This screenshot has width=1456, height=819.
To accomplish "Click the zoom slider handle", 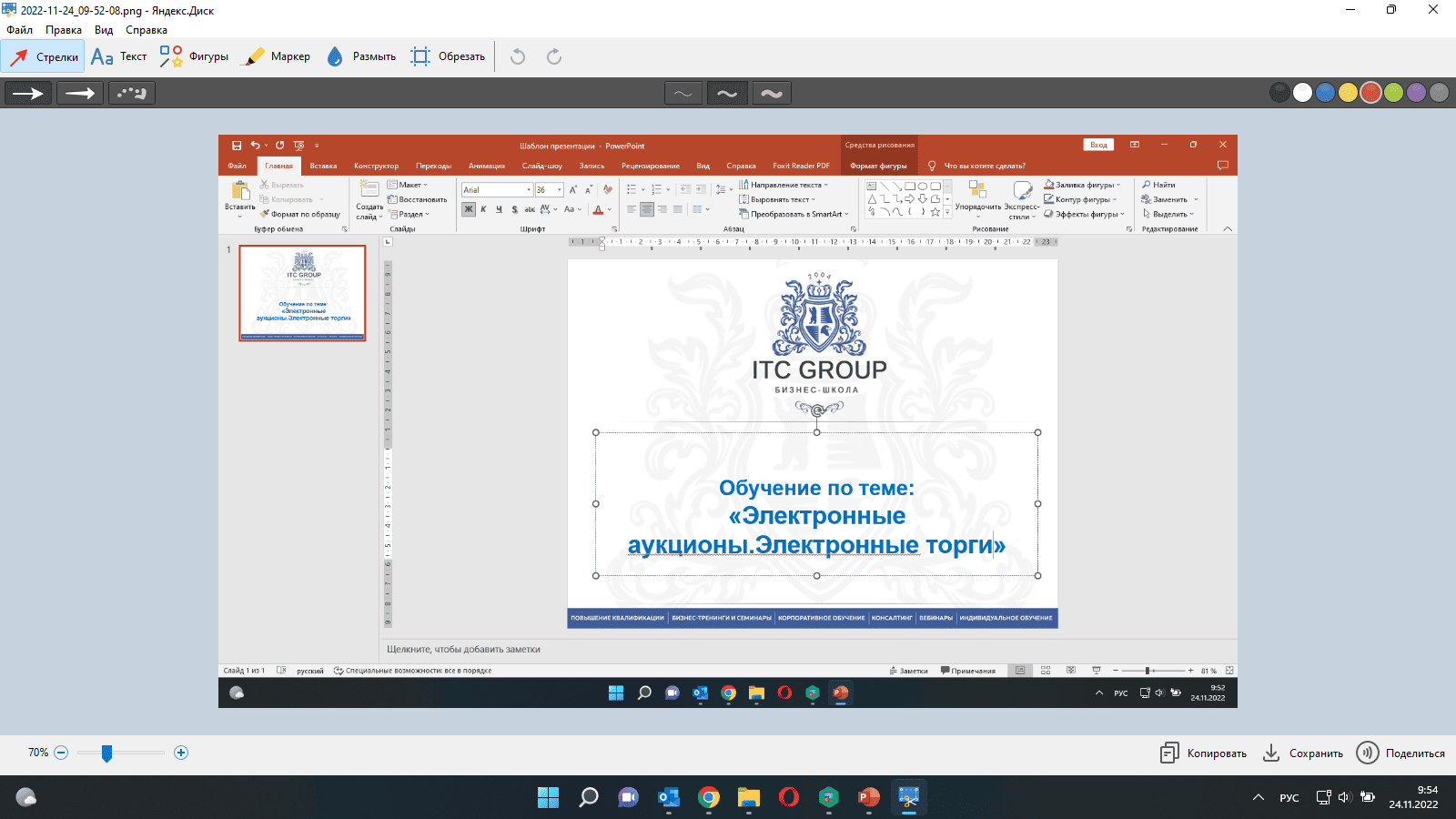I will point(106,753).
